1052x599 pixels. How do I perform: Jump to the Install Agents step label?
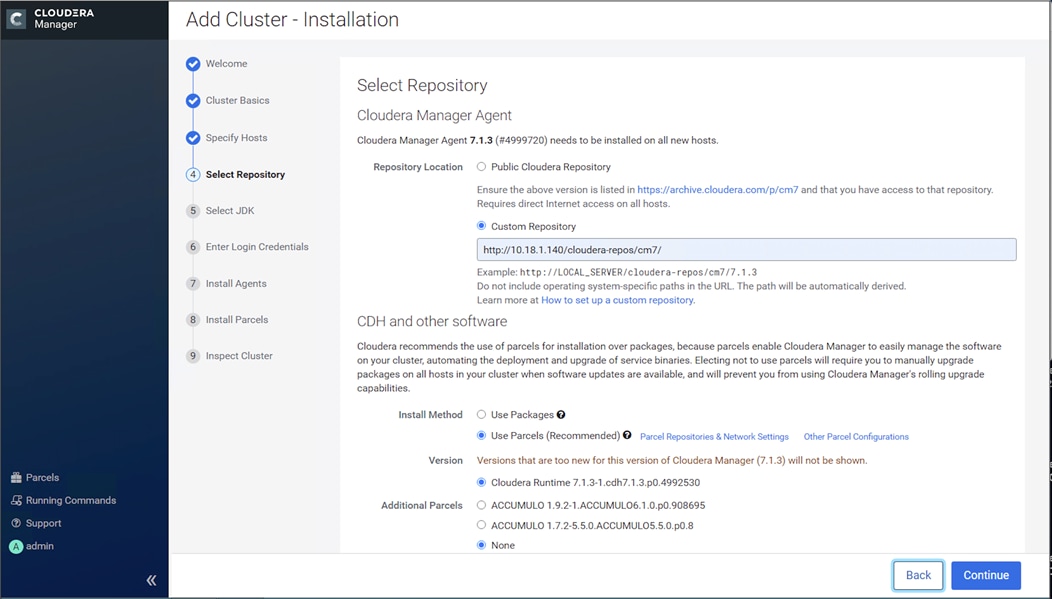(236, 283)
